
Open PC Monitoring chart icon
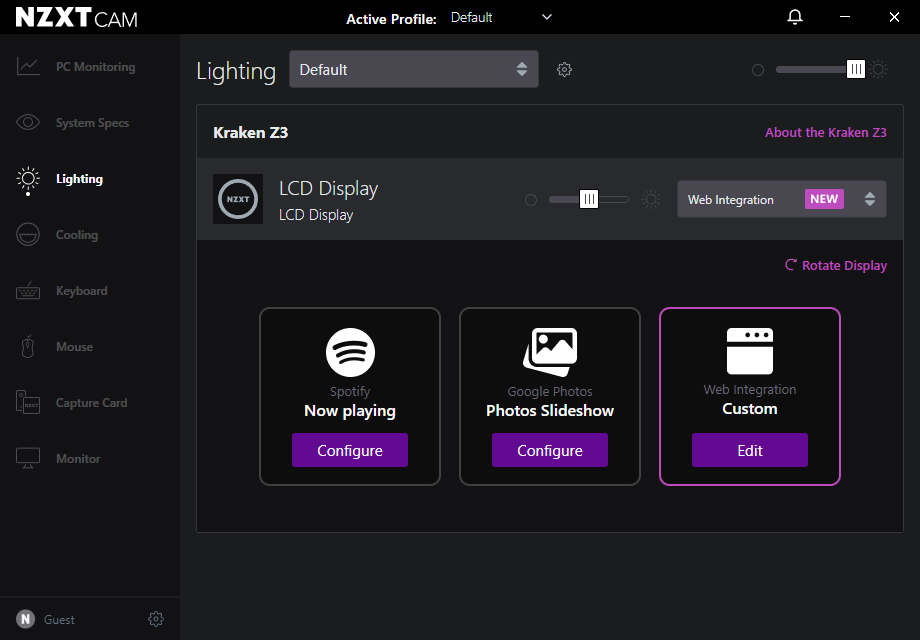click(x=28, y=67)
